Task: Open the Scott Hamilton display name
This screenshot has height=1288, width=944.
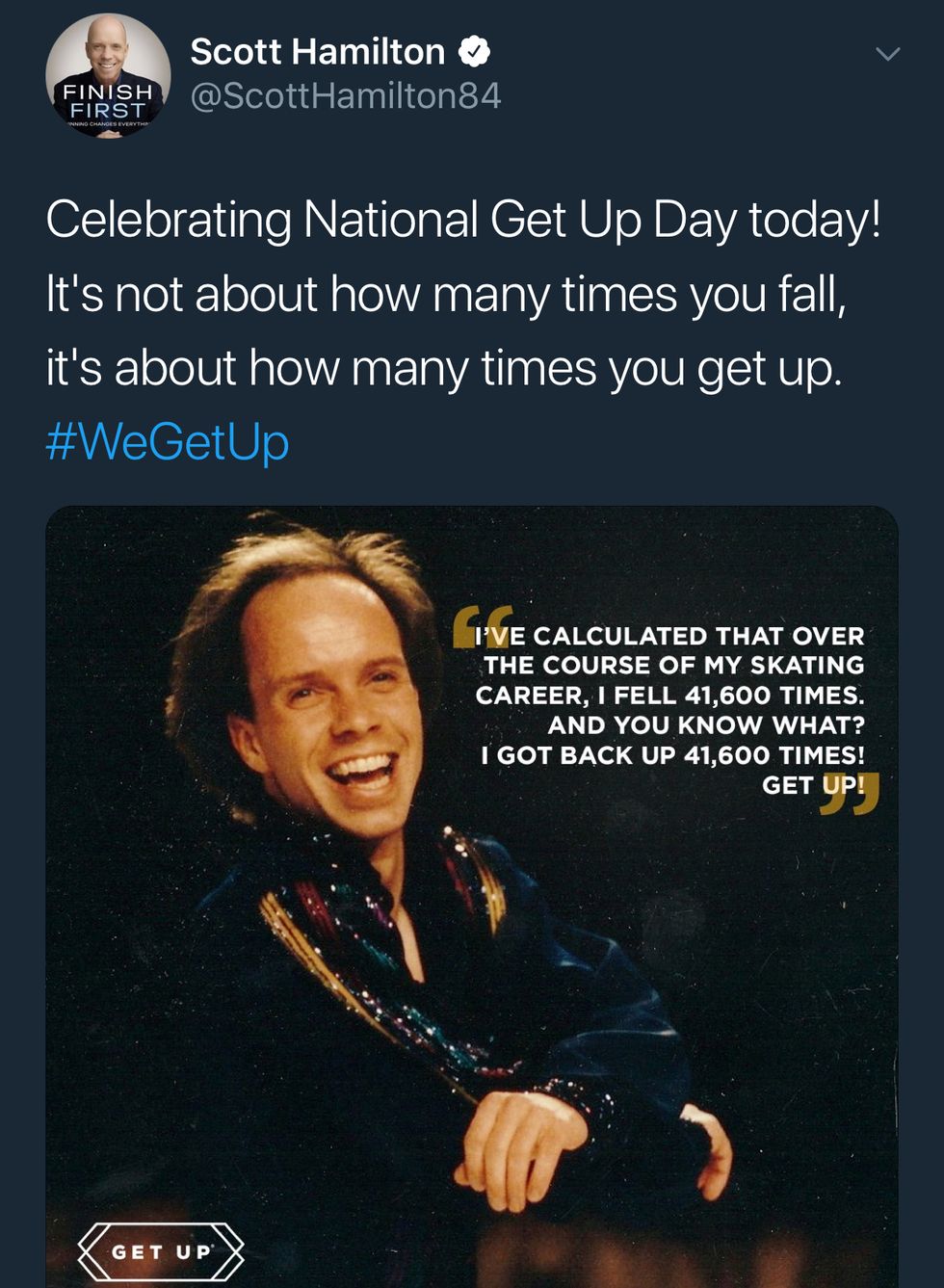Action: pyautogui.click(x=317, y=52)
